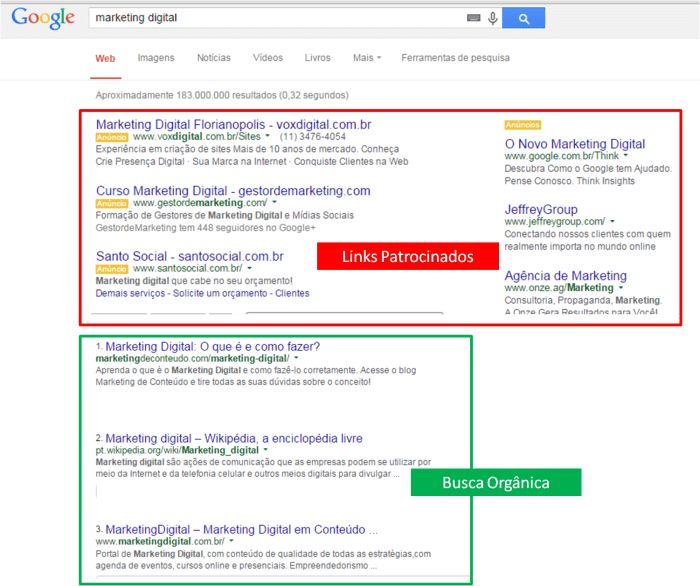Click the Google logo
The image size is (700, 586).
click(x=43, y=18)
